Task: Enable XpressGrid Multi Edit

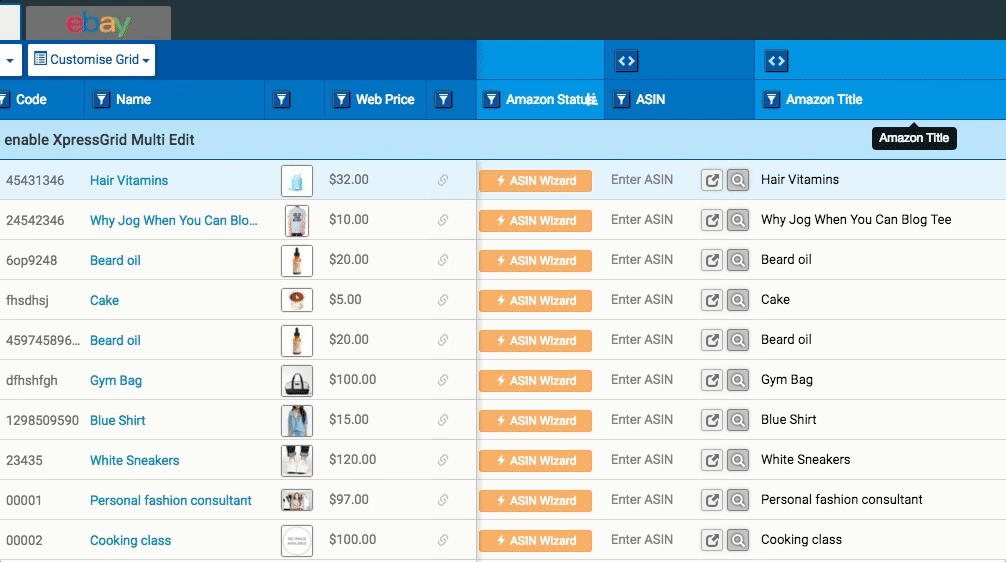Action: click(x=99, y=140)
